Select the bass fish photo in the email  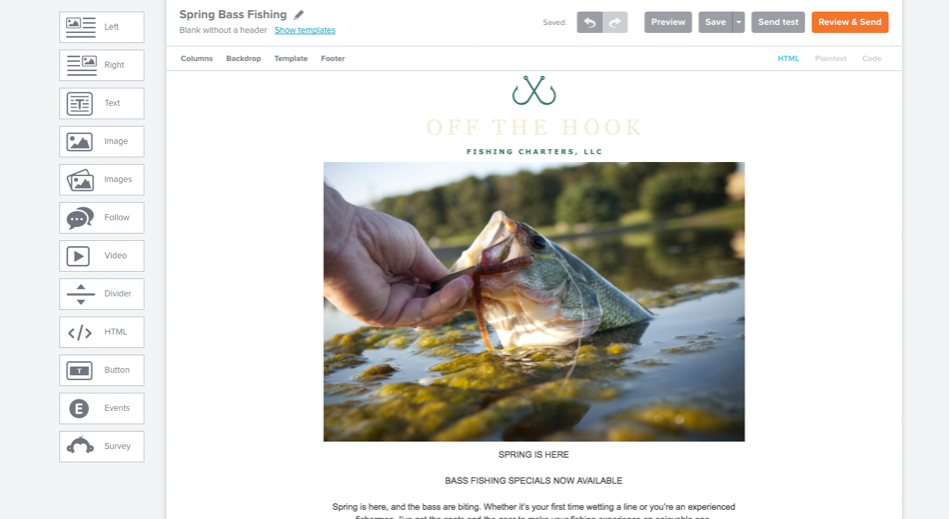pos(534,301)
